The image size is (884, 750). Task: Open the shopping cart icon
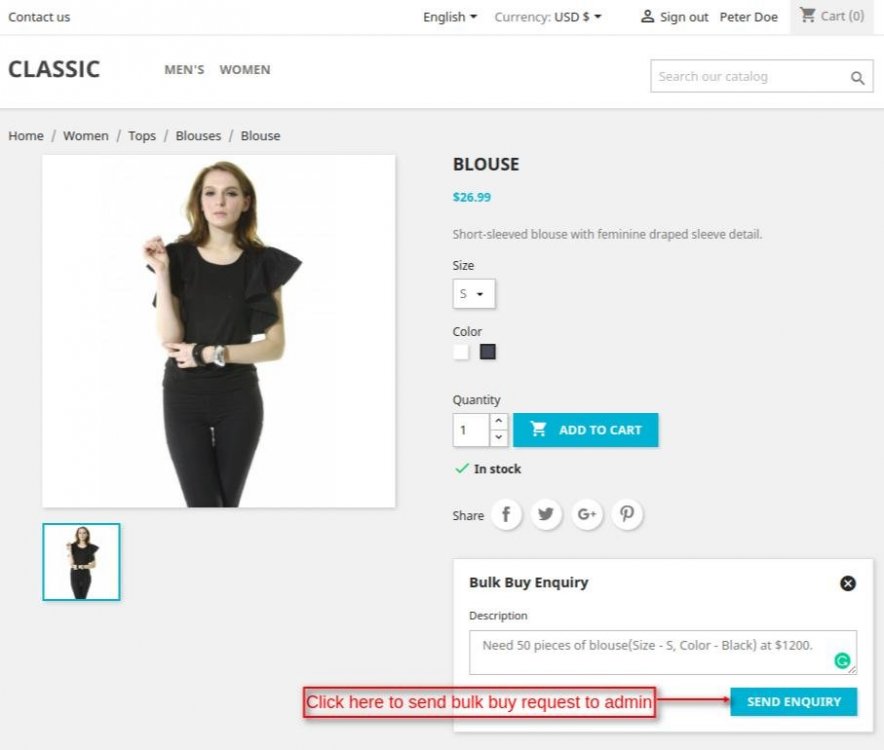click(x=807, y=15)
